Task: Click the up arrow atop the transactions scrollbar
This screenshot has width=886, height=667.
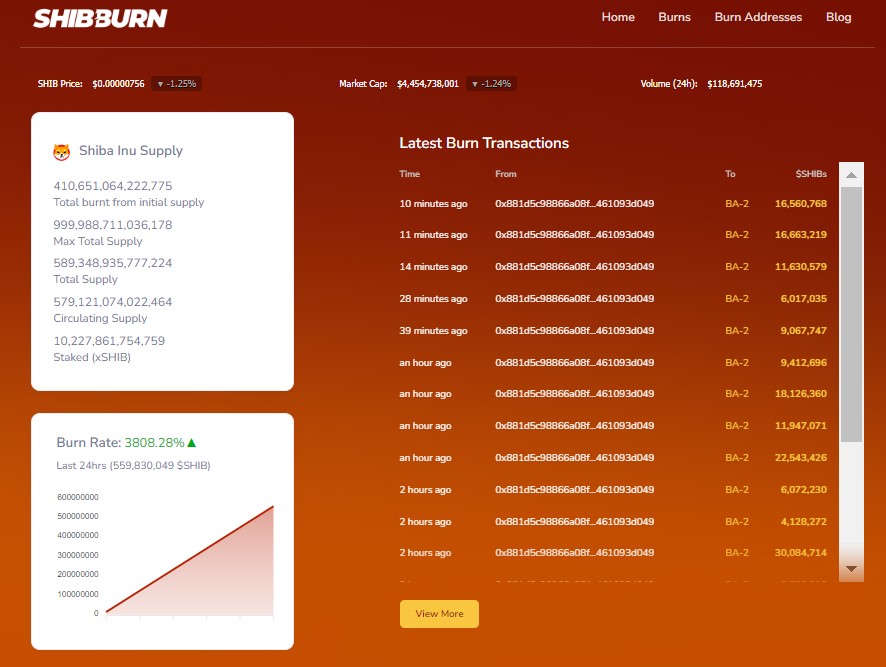Action: (x=851, y=174)
